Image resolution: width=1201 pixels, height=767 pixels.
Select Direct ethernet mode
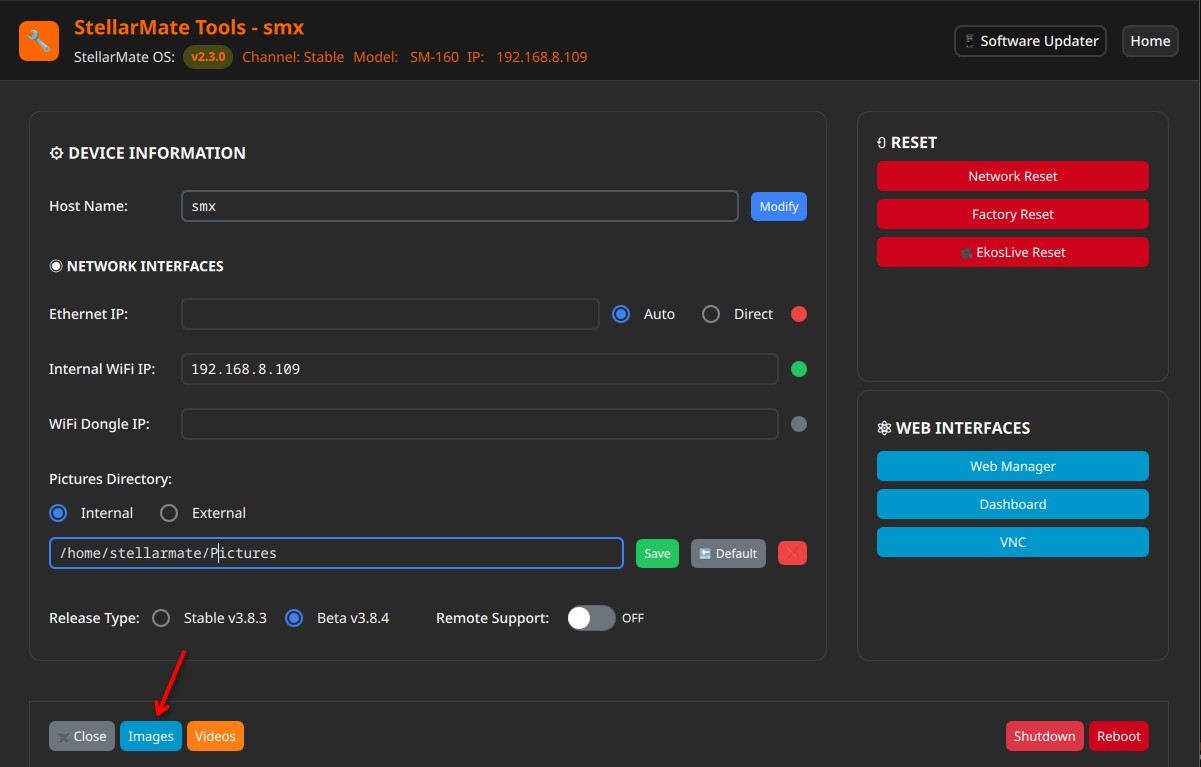711,314
